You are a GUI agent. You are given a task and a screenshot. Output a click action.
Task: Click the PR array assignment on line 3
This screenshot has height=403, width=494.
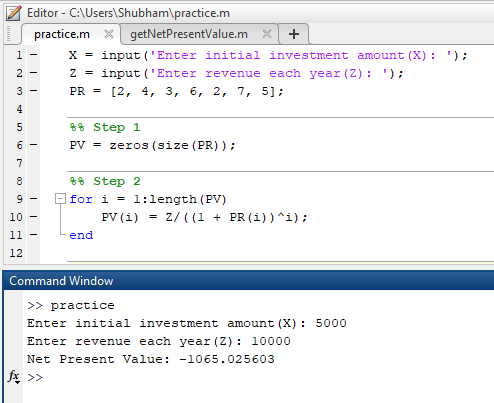pos(176,91)
